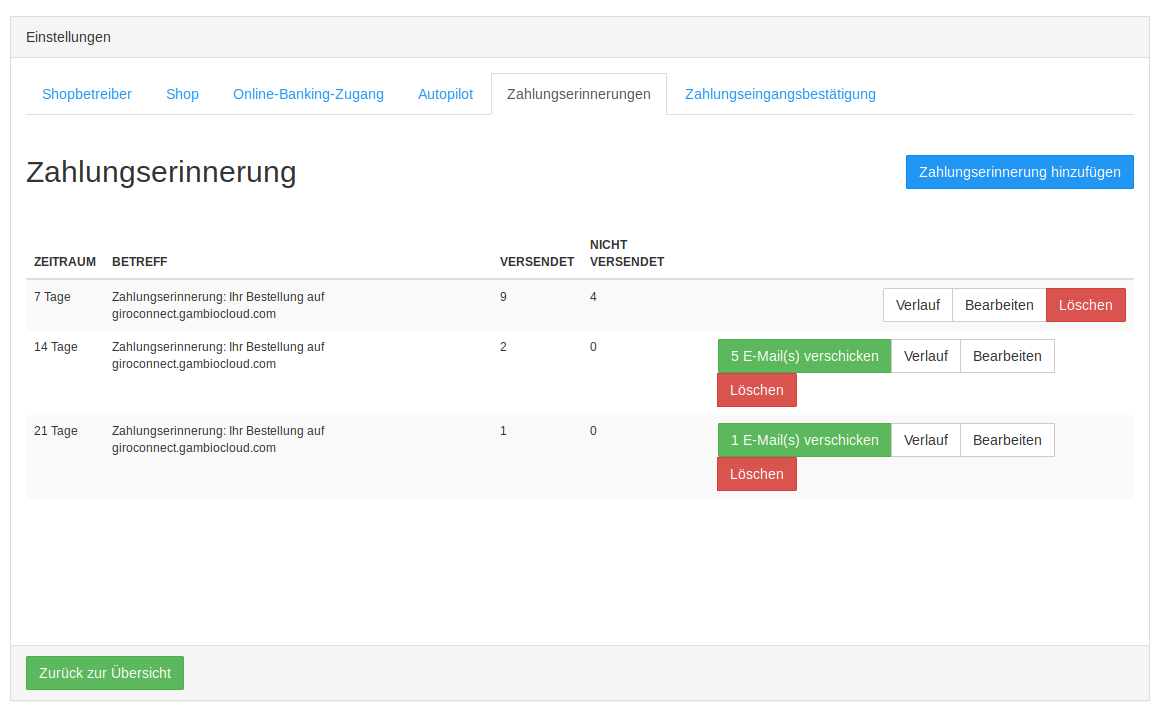Show Verlauf for the 21 Tage reminder
The image size is (1165, 718).
click(925, 440)
